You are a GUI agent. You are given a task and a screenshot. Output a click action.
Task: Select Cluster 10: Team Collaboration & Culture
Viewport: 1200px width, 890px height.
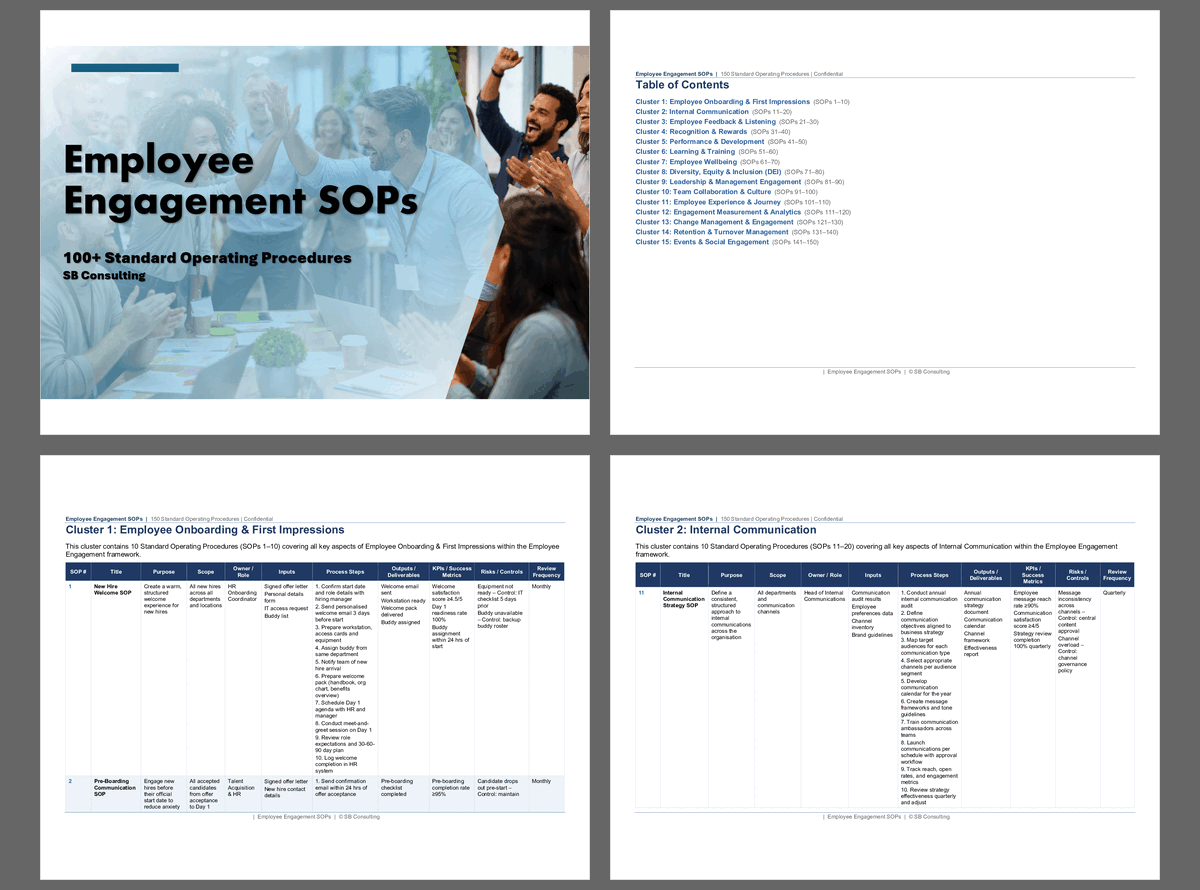click(704, 192)
